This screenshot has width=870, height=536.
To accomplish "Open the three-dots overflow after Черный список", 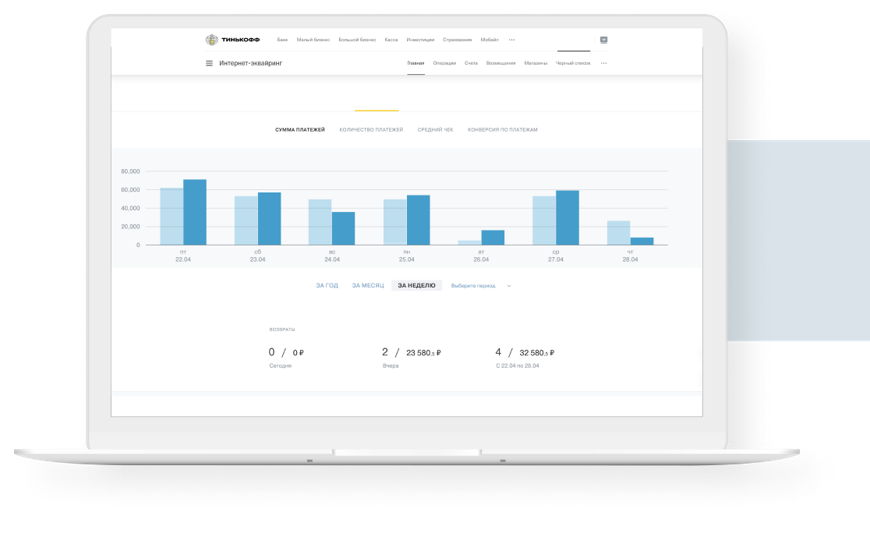I will [x=604, y=63].
